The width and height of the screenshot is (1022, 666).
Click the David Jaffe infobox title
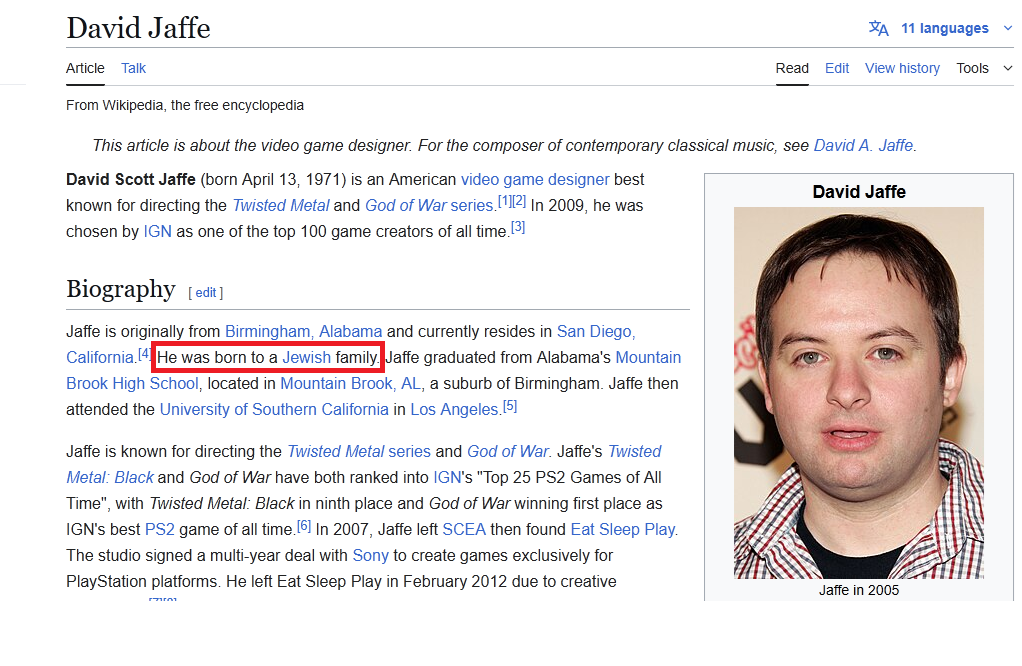click(858, 192)
